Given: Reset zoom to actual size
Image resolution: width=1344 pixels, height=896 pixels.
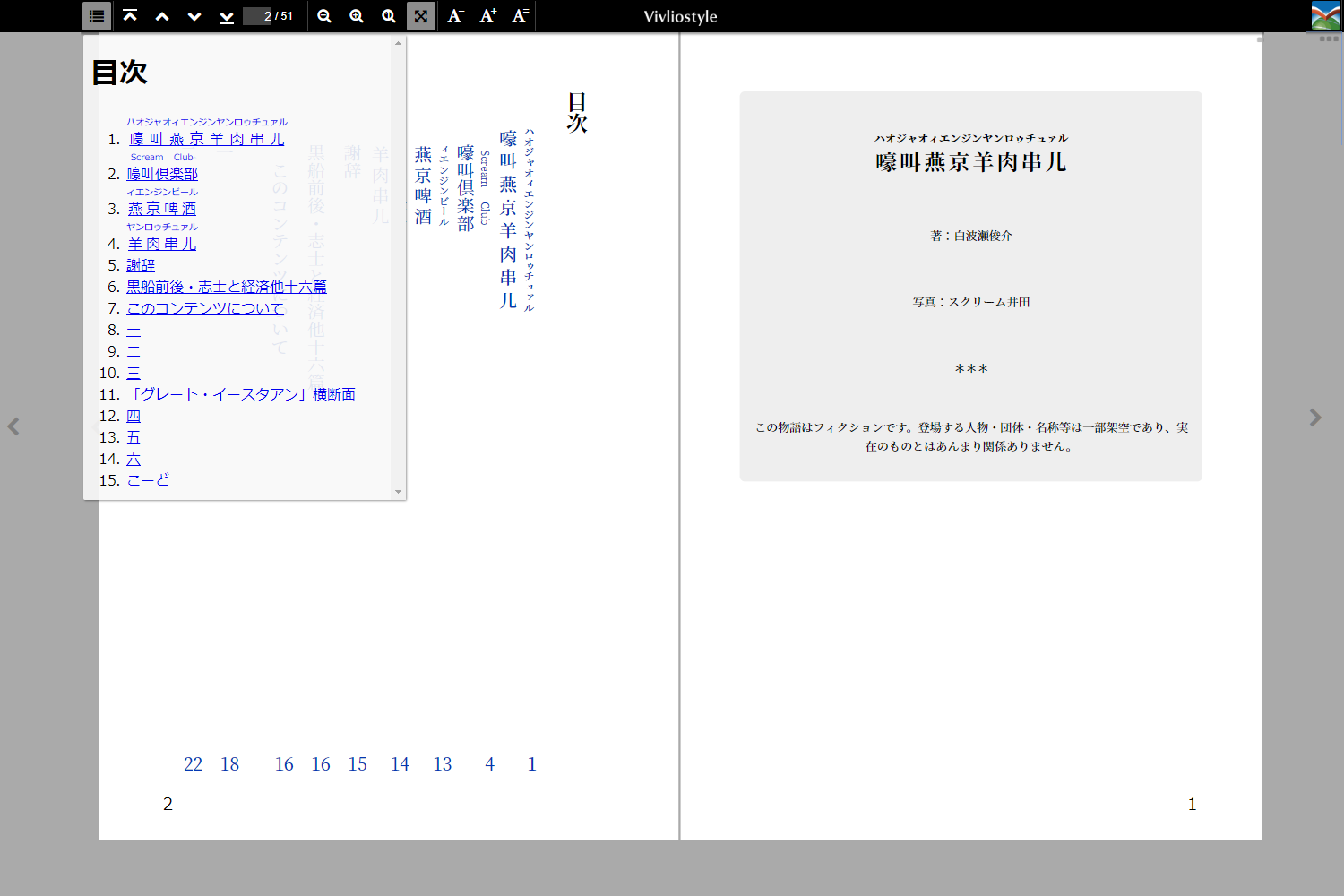Looking at the screenshot, I should (389, 16).
